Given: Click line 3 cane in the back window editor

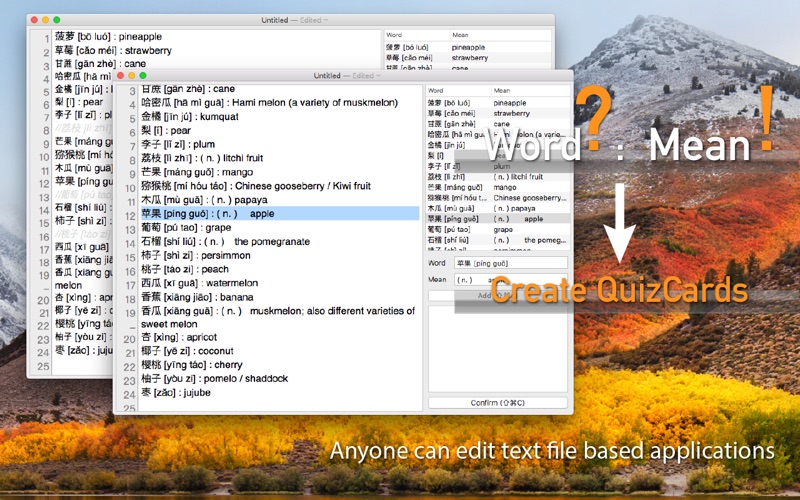Looking at the screenshot, I should point(101,64).
